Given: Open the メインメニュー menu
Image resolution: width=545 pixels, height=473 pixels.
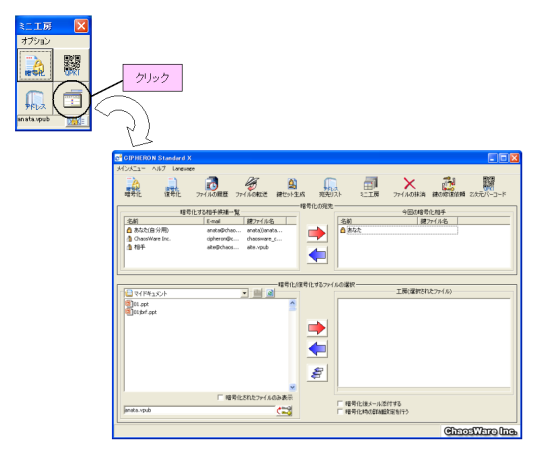Looking at the screenshot, I should click(131, 169).
